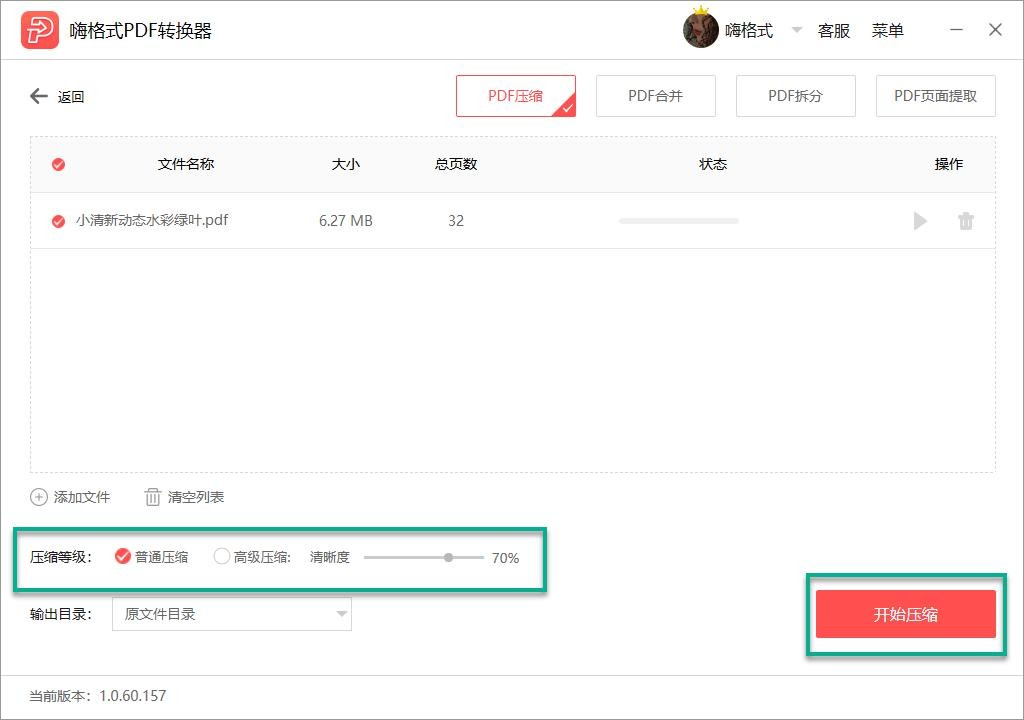
Task: Click the 6.27 MB size cell
Action: click(345, 221)
